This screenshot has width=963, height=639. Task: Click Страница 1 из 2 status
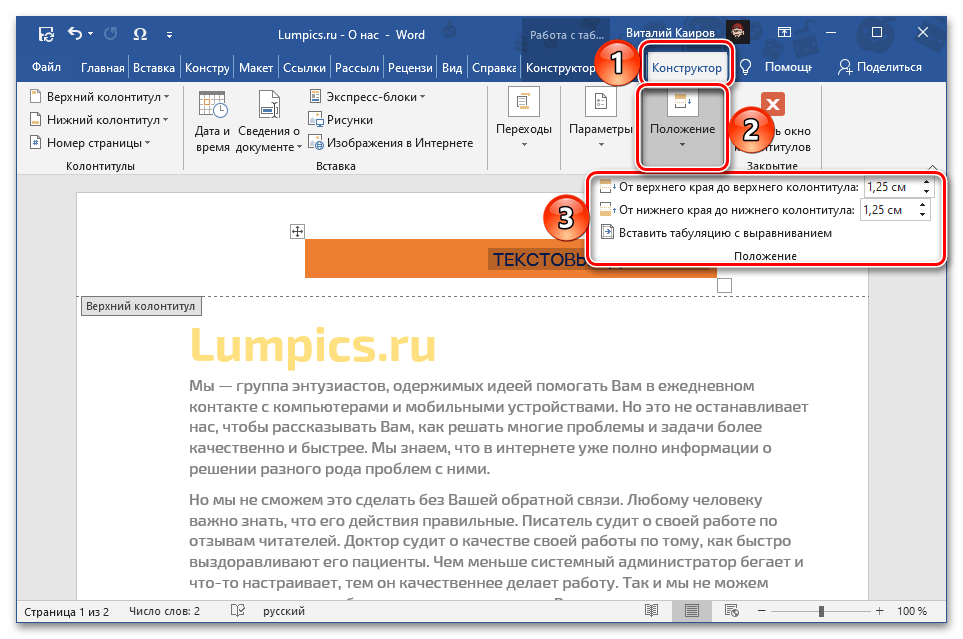click(66, 611)
